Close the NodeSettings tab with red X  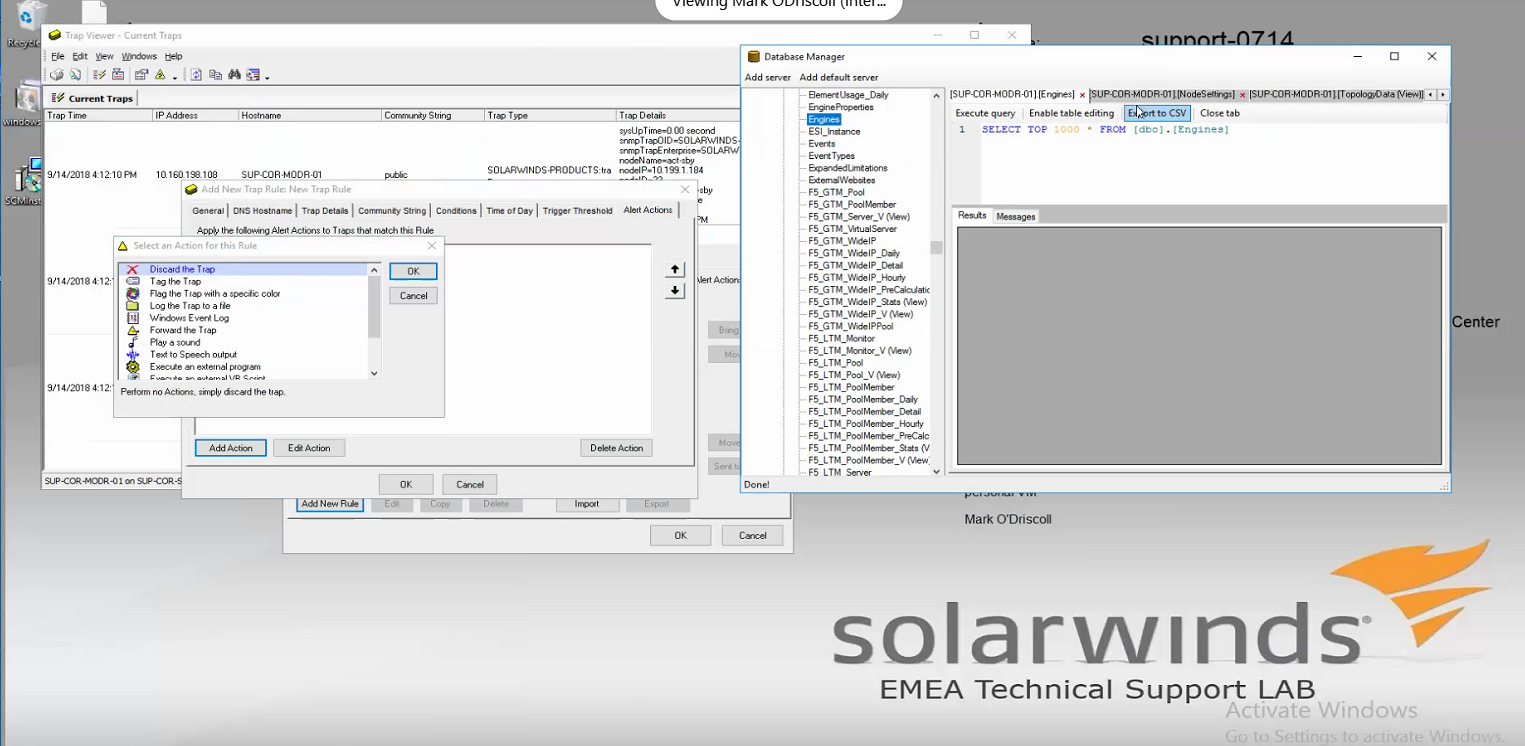(x=1242, y=95)
